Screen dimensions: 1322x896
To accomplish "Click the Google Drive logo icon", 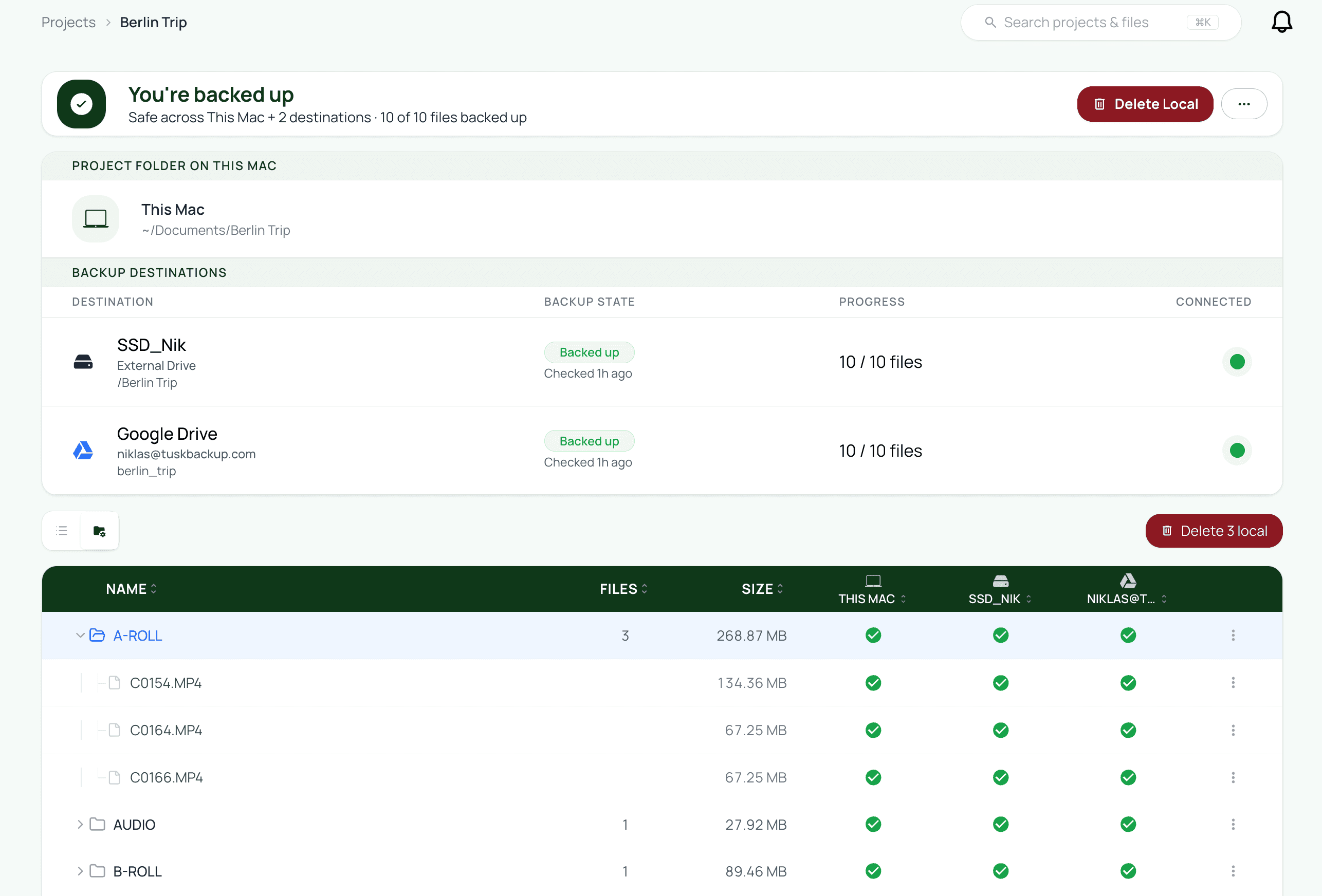I will coord(83,450).
